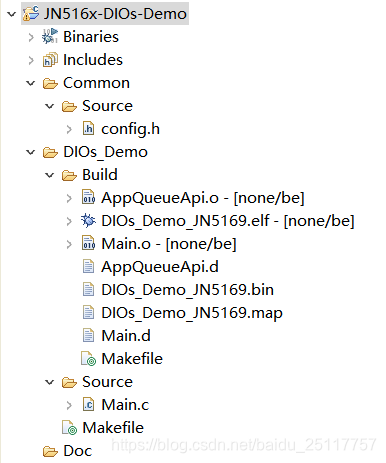Click the folder icon of Source under Common
The height and width of the screenshot is (463, 386).
[69, 106]
